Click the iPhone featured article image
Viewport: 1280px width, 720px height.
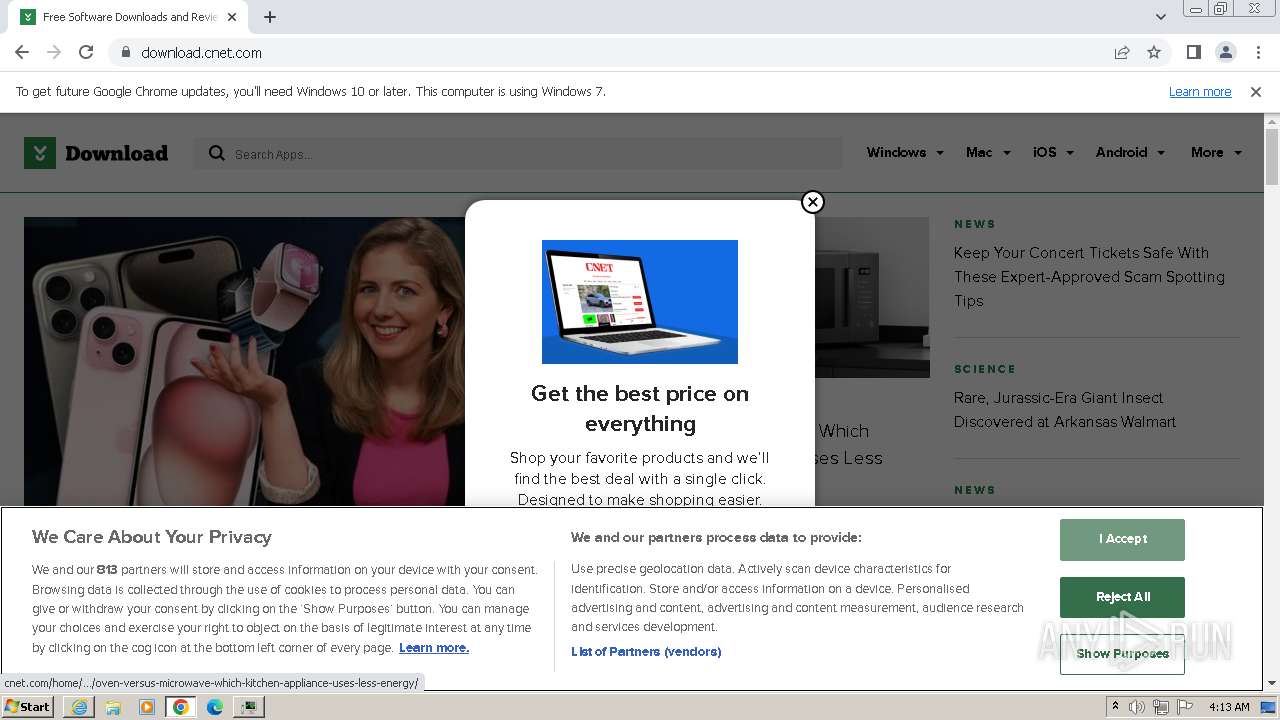[244, 361]
